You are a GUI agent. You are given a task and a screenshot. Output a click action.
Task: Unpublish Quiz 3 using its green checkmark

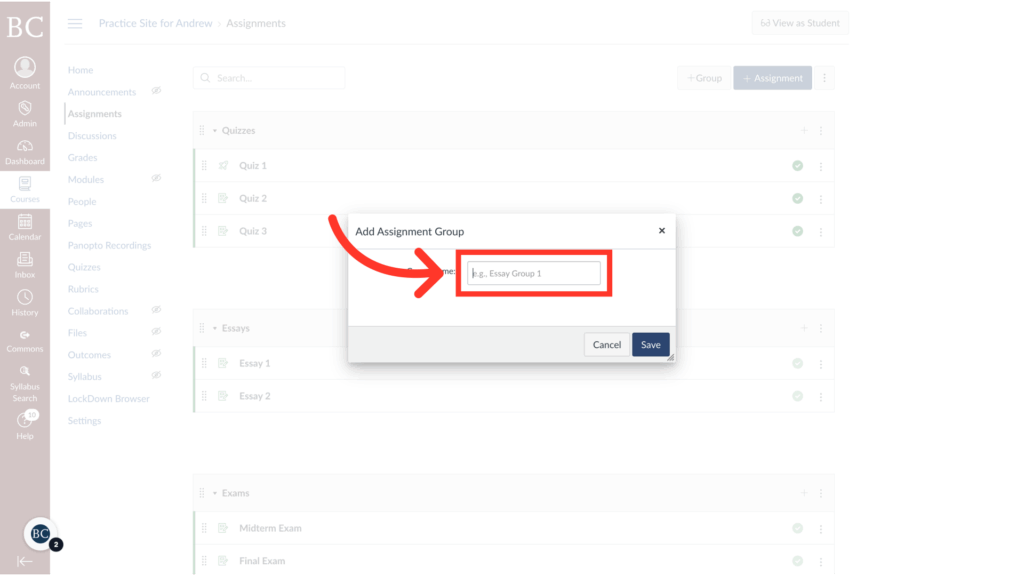tap(797, 231)
